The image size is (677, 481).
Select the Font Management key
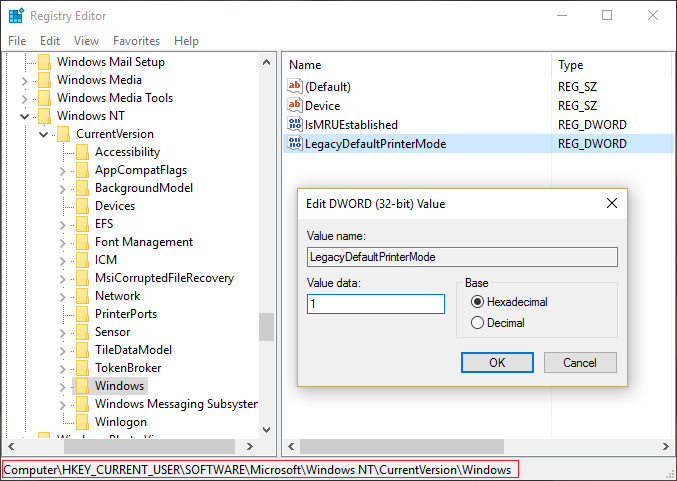coord(143,242)
